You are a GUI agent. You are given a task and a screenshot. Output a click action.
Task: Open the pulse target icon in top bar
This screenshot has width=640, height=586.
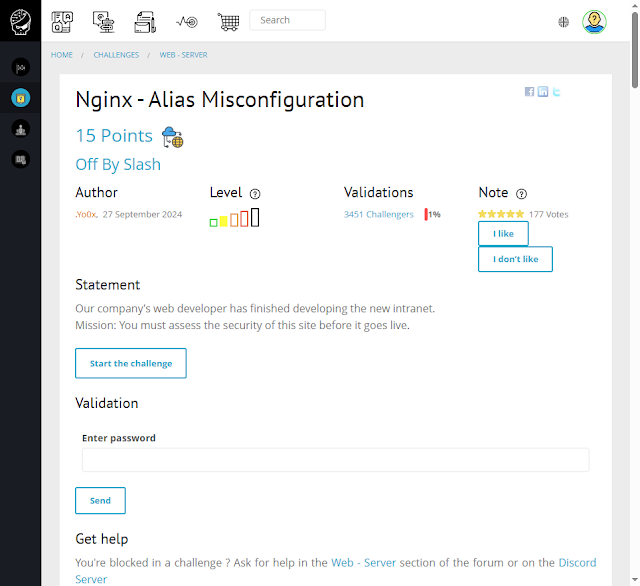point(187,22)
